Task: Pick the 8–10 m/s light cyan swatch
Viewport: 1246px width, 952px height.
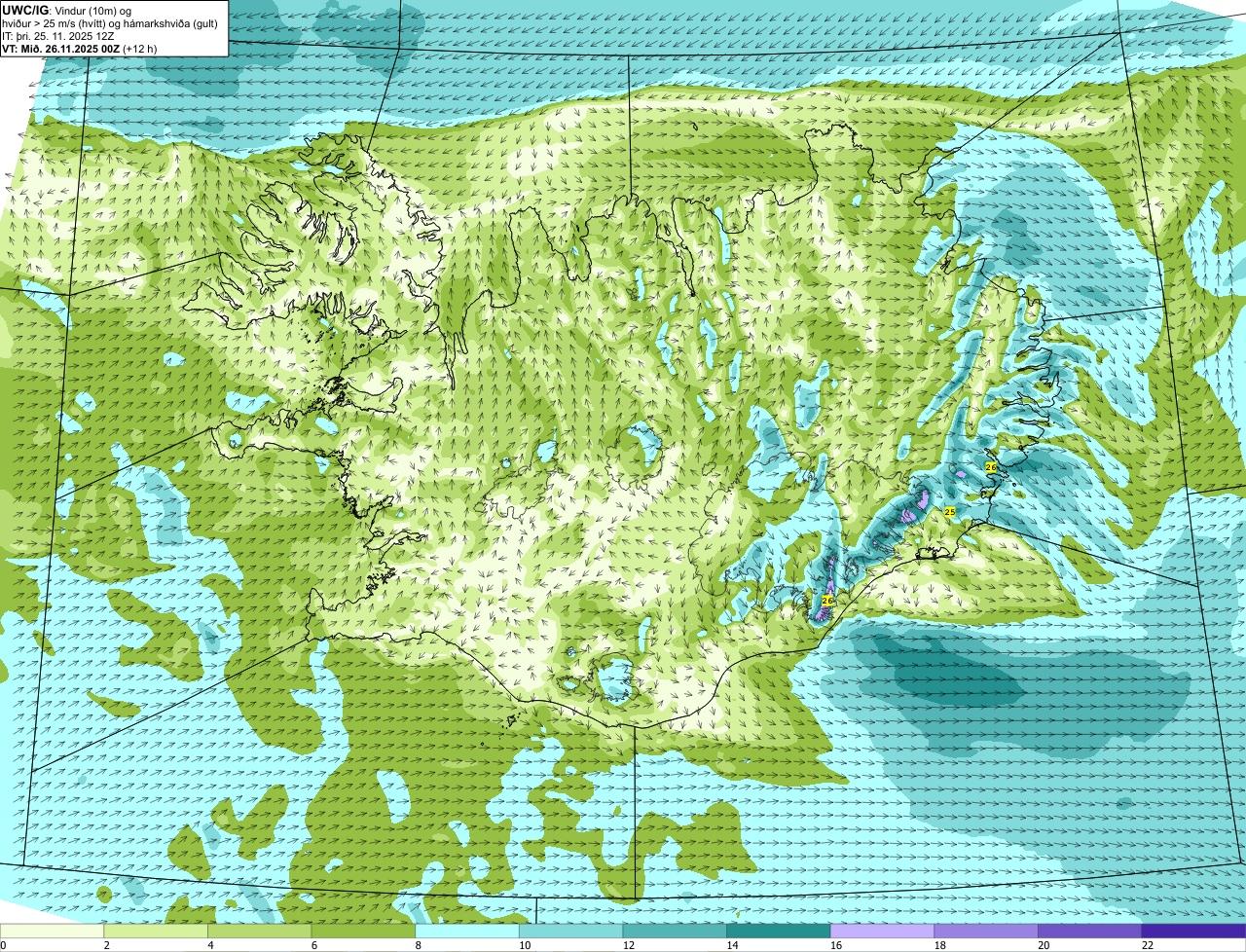Action: (x=467, y=931)
